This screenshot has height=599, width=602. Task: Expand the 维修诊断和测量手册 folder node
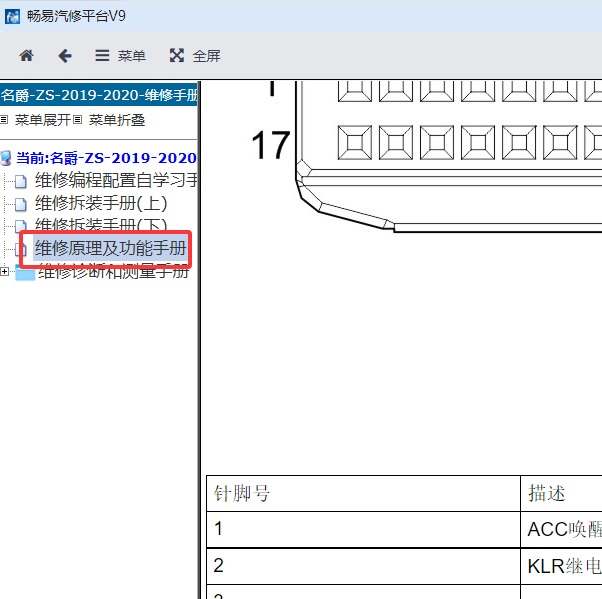5,271
